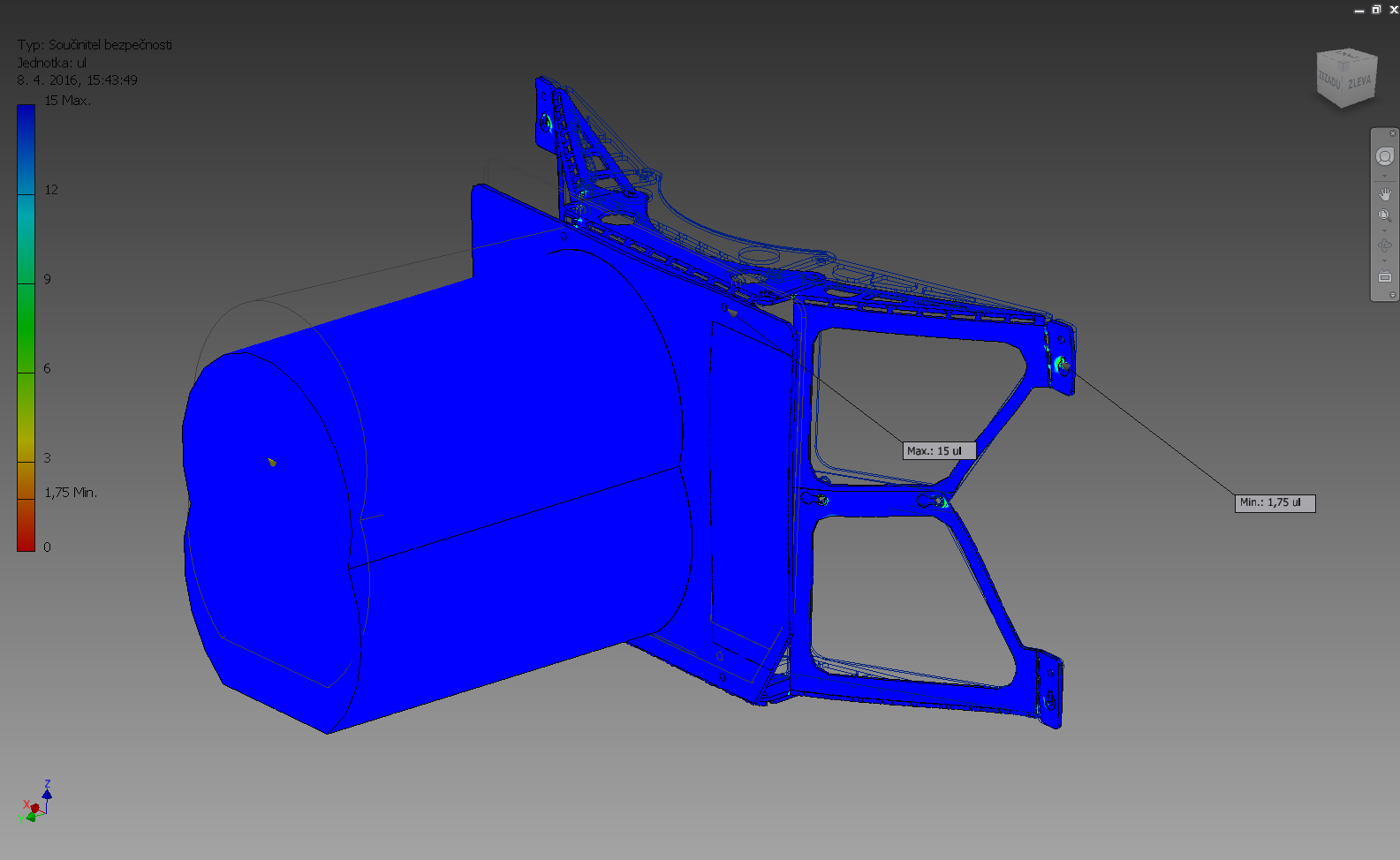
Task: Click the ZLEVA face of ViewCube
Action: (1359, 82)
